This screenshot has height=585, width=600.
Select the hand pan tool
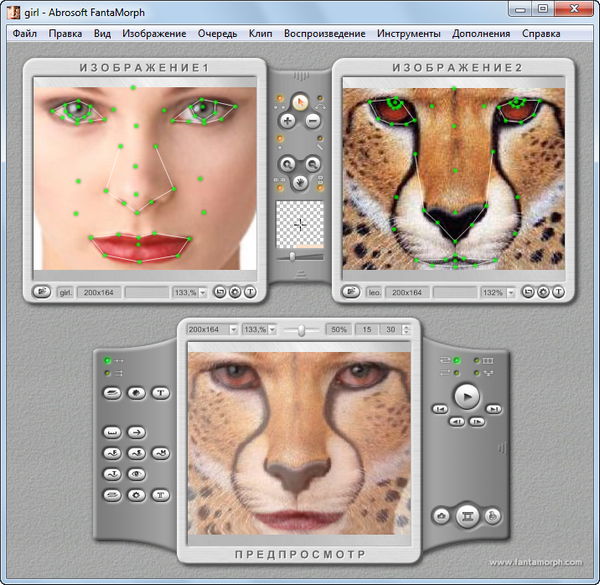tap(300, 183)
